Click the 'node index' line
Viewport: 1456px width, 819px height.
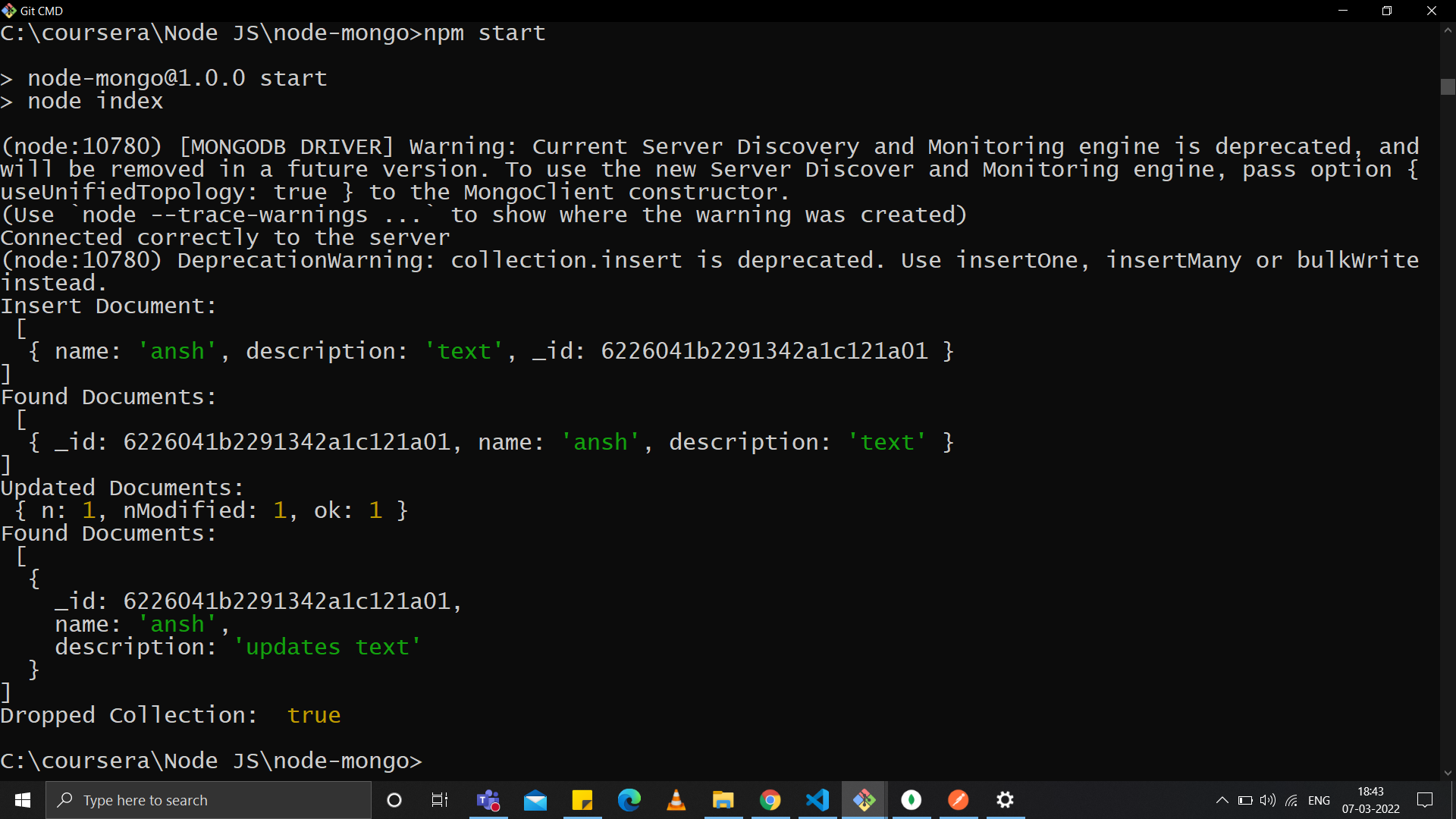[x=96, y=102]
